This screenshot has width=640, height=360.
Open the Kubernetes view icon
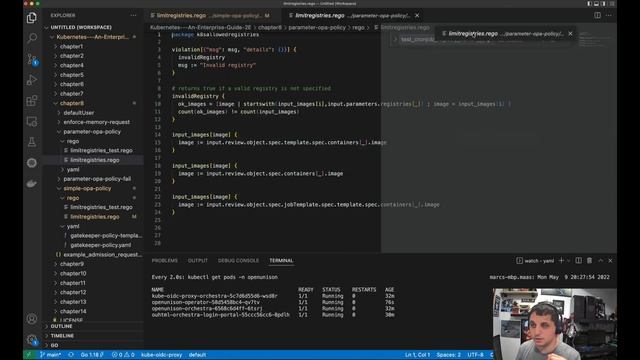32,163
